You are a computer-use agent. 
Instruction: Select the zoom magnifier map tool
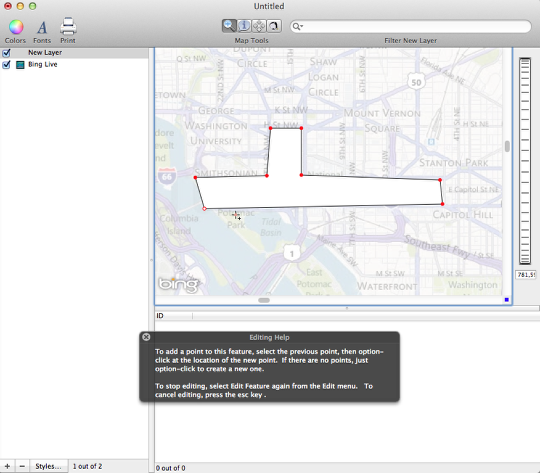(x=229, y=26)
